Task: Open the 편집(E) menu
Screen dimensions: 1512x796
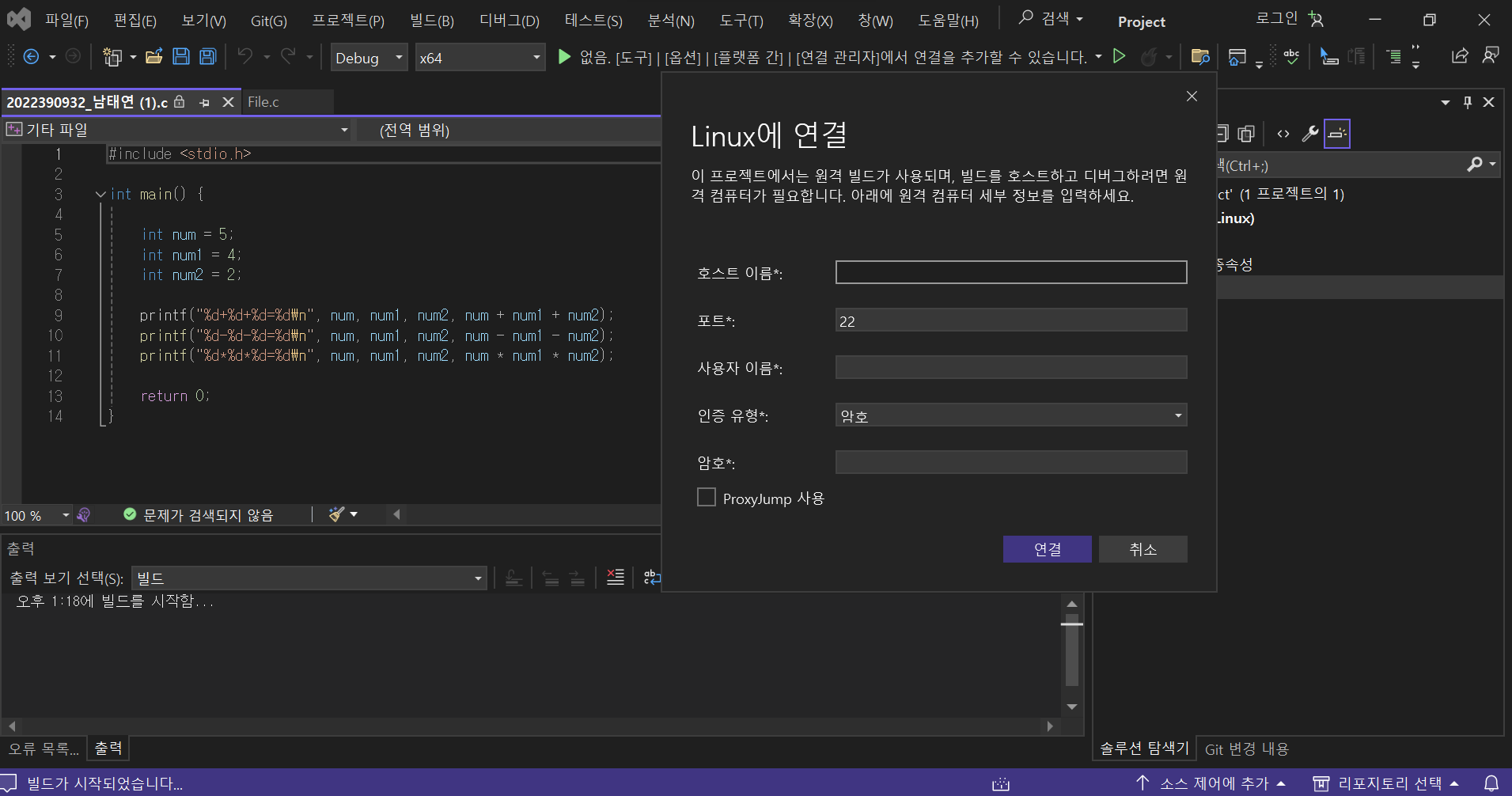Action: (135, 20)
